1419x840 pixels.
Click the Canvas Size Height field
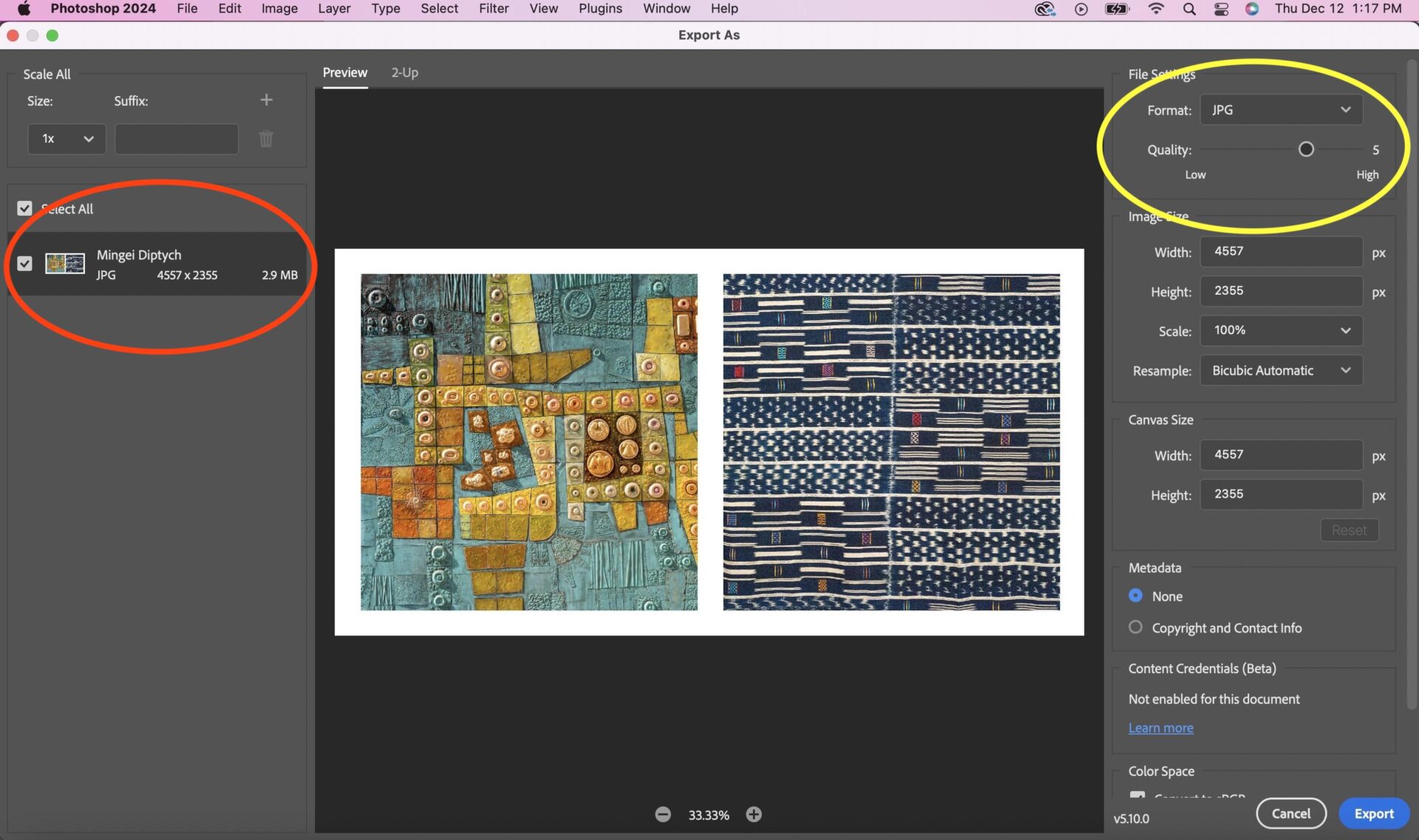click(1281, 494)
